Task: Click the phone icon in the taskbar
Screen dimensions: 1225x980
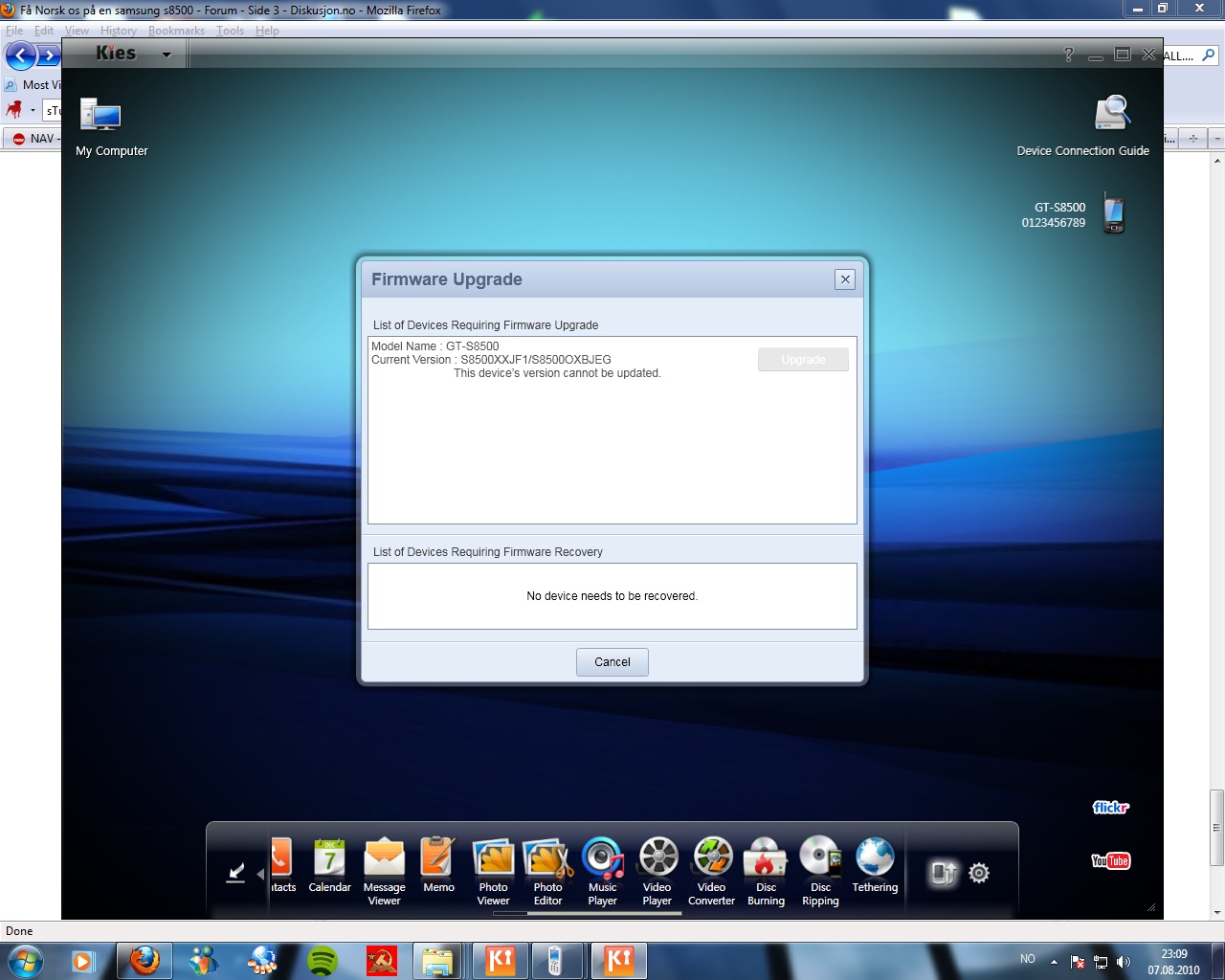Action: tap(554, 960)
